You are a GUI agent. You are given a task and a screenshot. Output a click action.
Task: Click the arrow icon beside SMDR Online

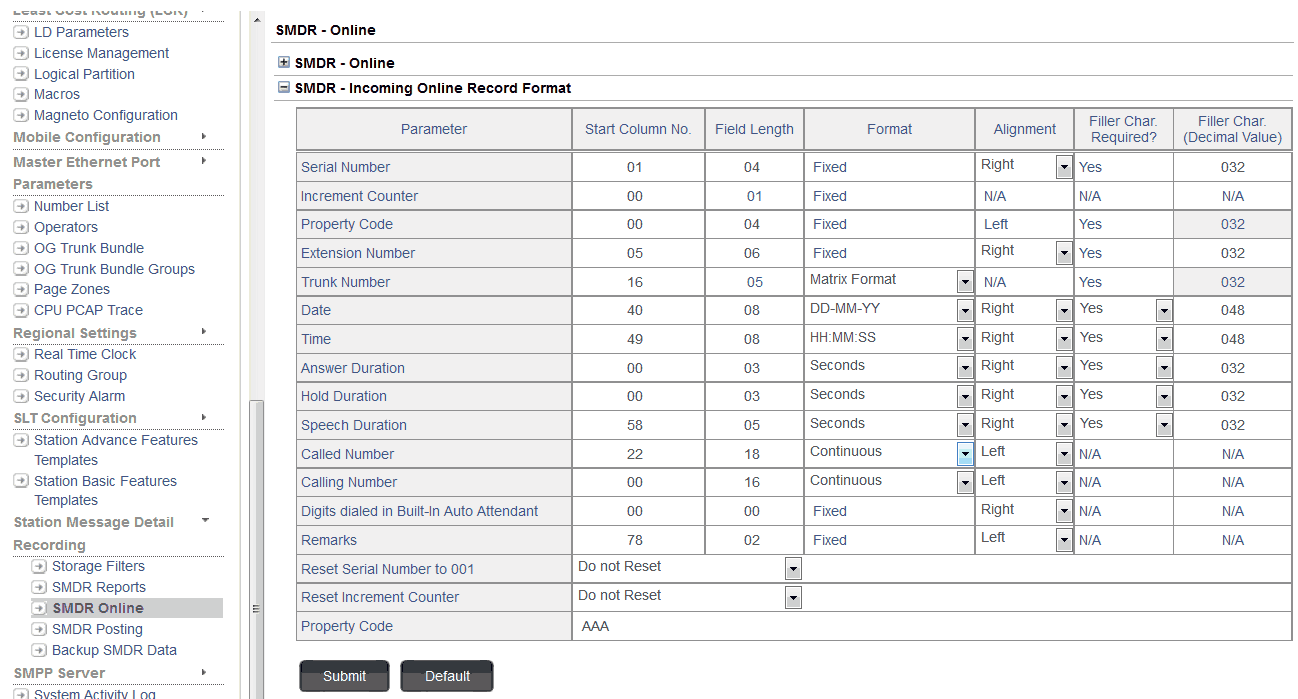(x=39, y=608)
